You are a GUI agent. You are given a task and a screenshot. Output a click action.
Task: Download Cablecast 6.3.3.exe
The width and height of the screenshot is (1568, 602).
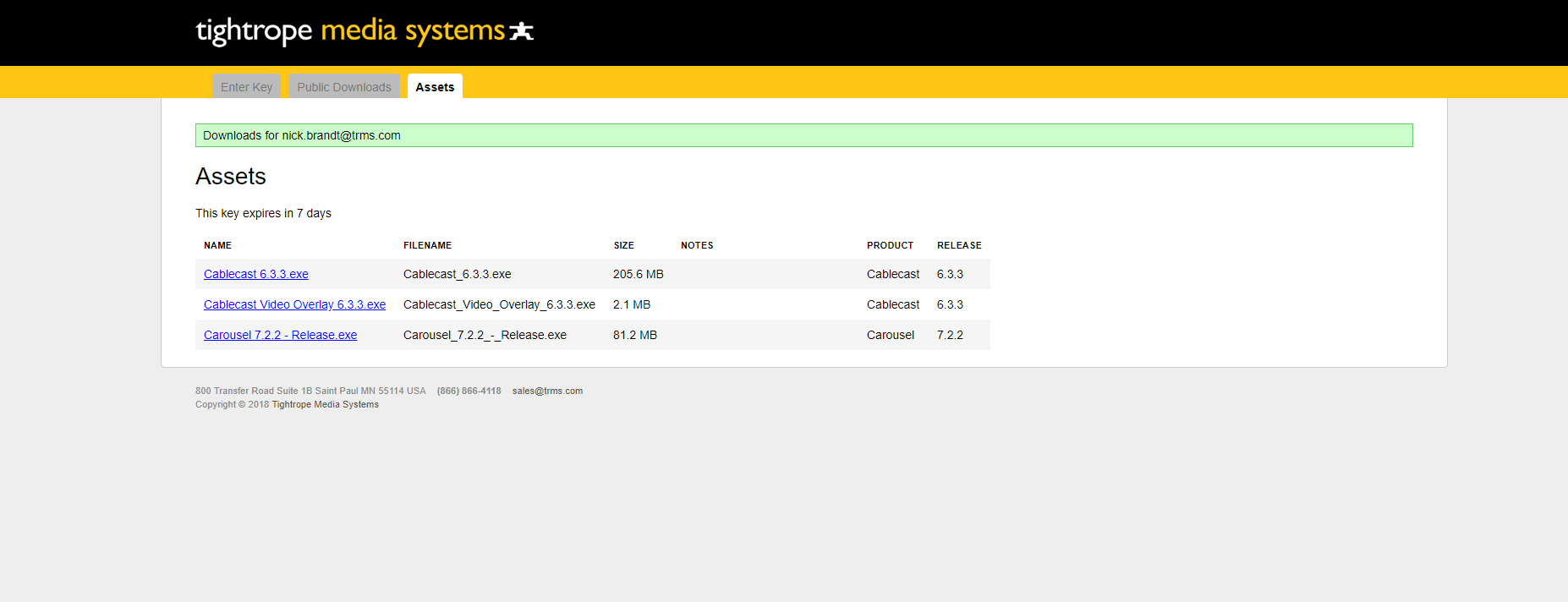point(256,274)
